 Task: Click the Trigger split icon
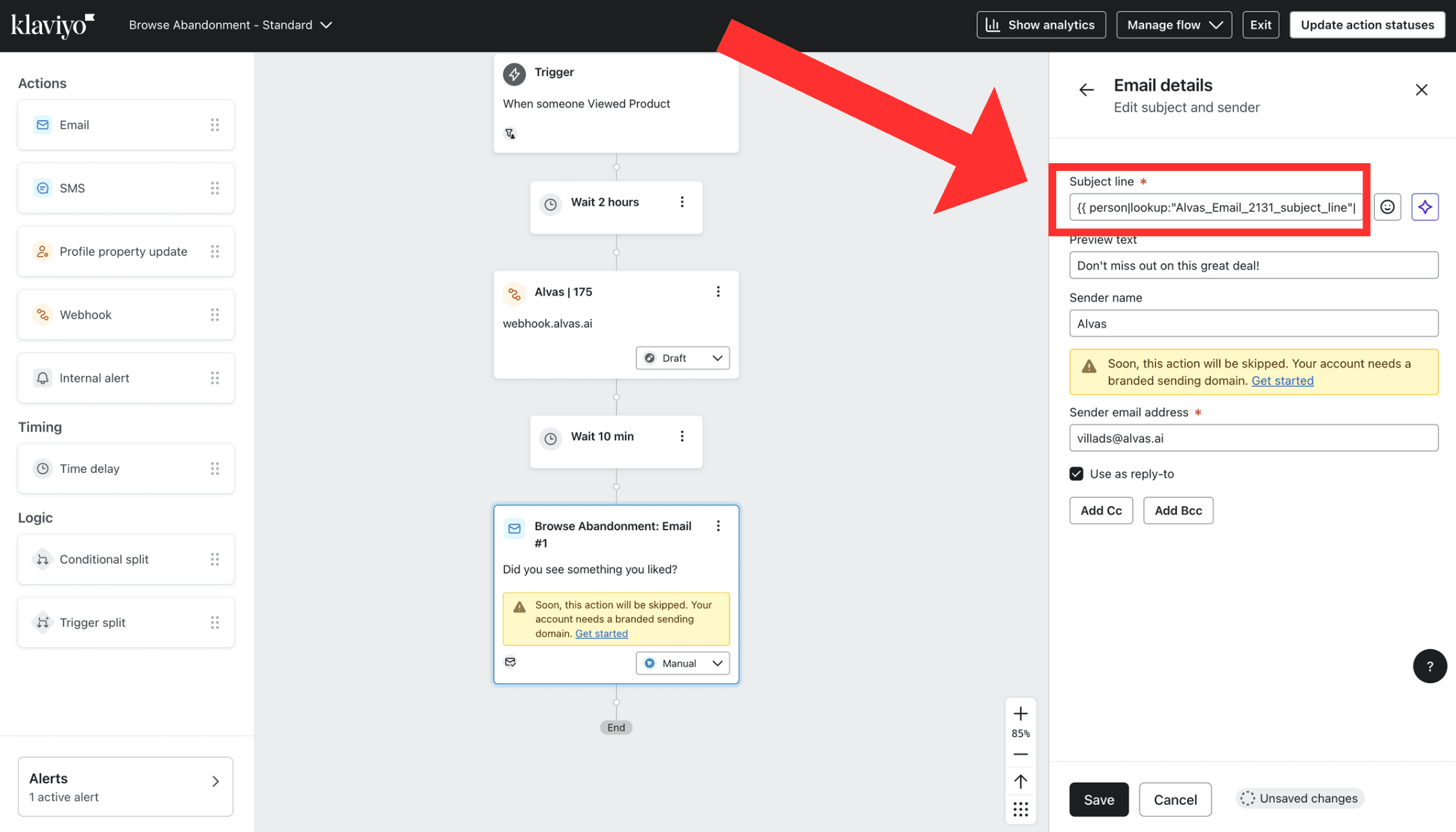(x=43, y=622)
